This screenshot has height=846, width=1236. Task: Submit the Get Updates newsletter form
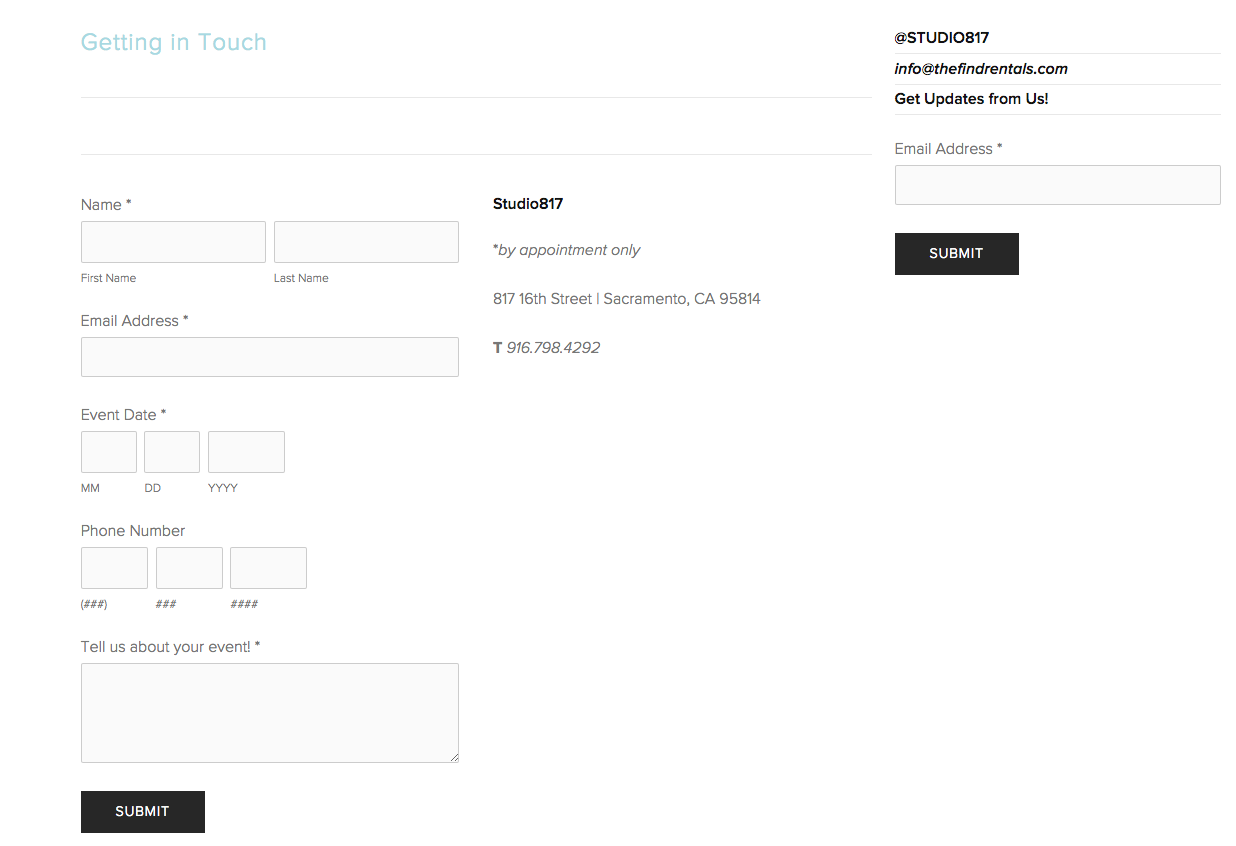(957, 254)
